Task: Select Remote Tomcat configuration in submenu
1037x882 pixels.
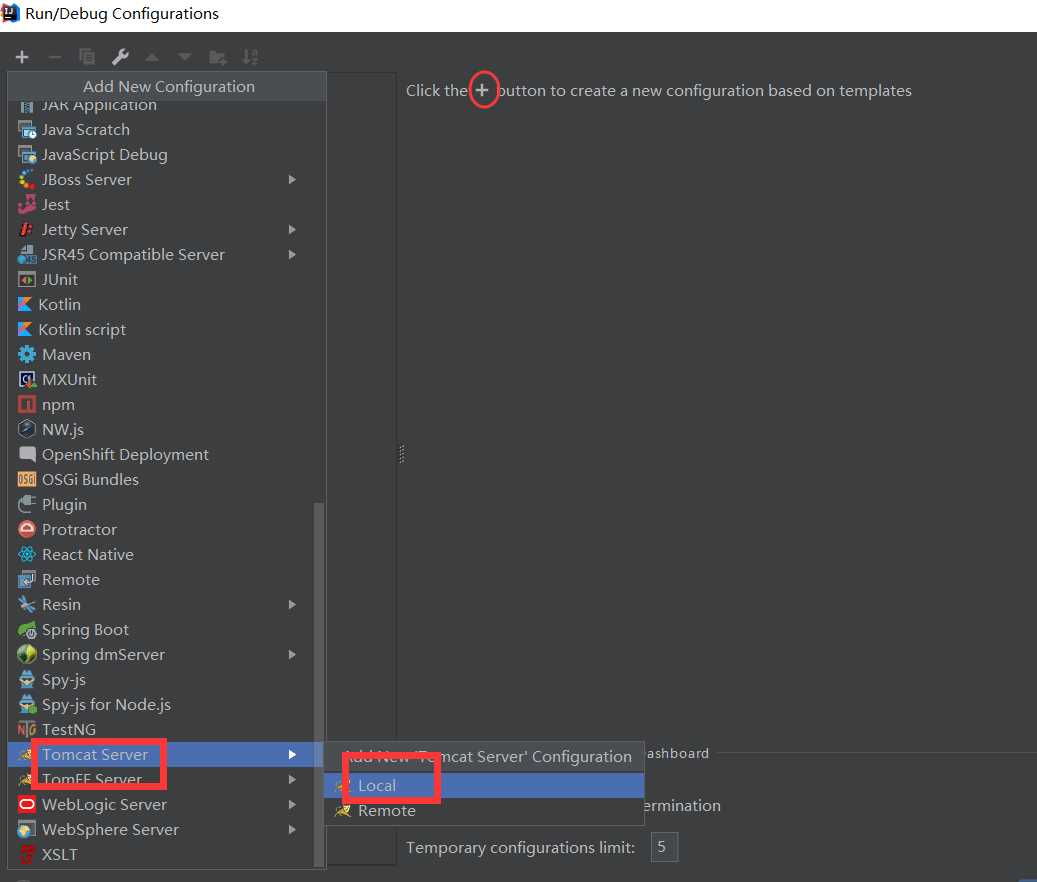Action: click(484, 811)
